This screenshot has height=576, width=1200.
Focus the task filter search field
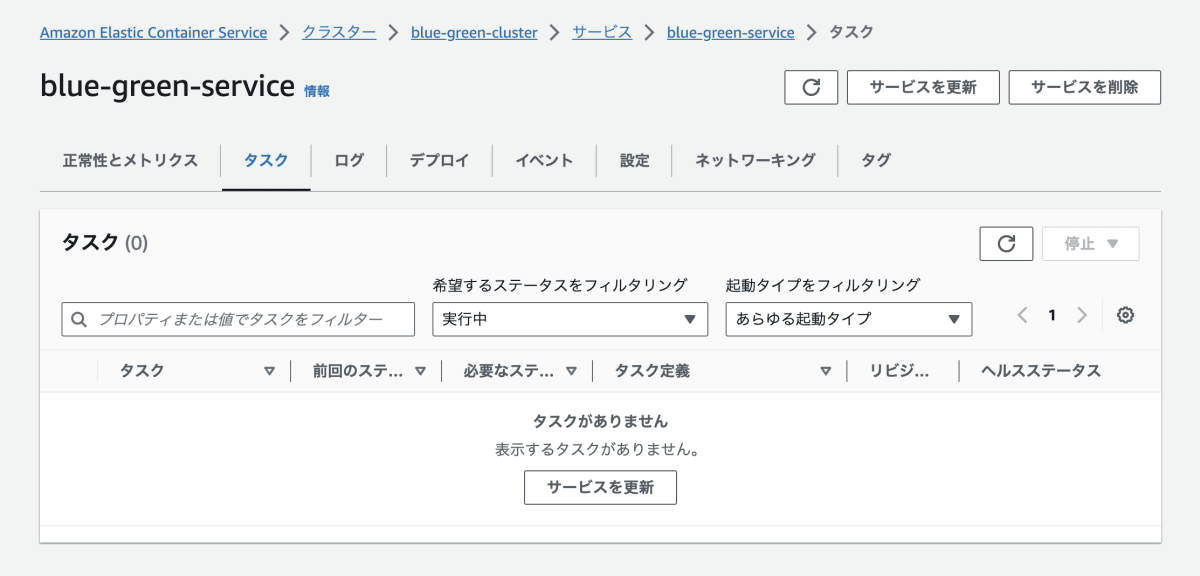coord(238,319)
